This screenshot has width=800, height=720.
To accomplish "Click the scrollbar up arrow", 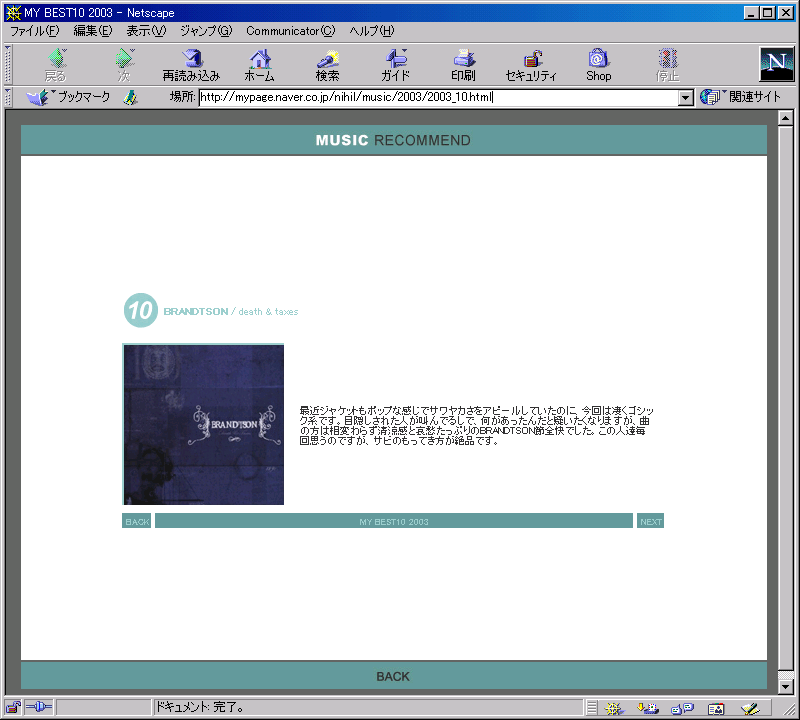I will point(786,118).
